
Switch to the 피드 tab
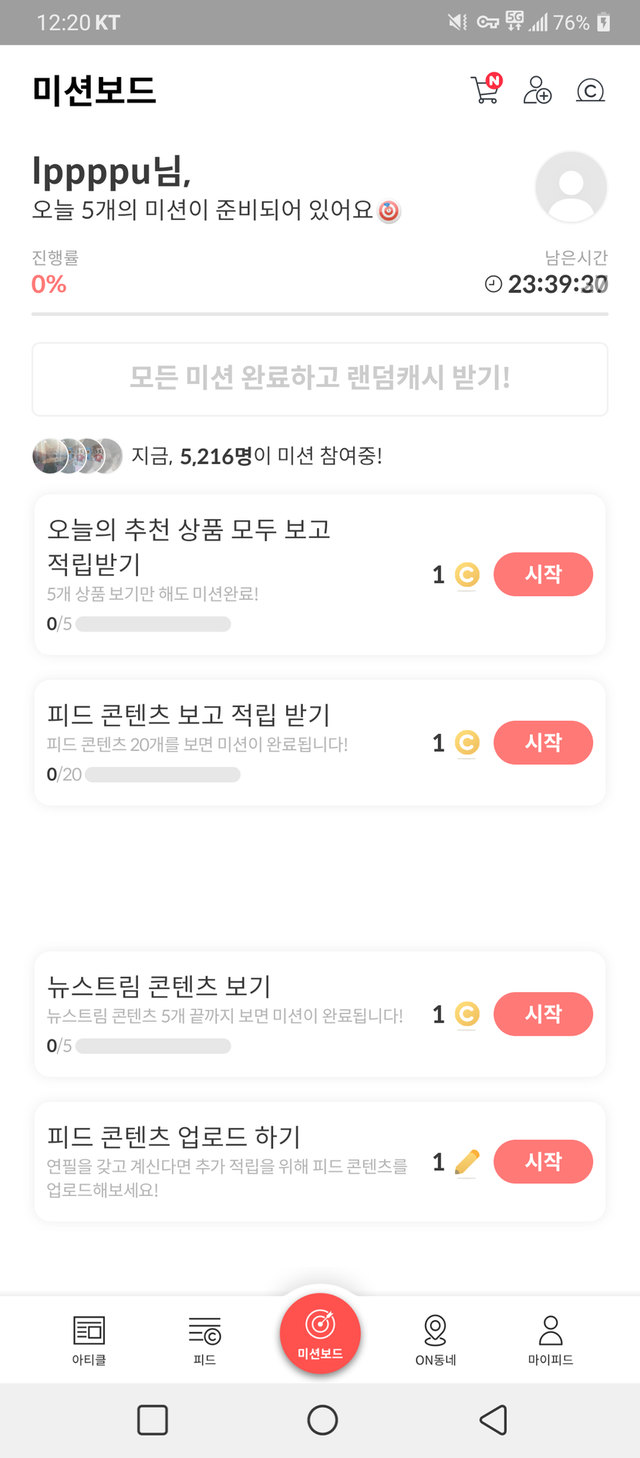tap(205, 1338)
